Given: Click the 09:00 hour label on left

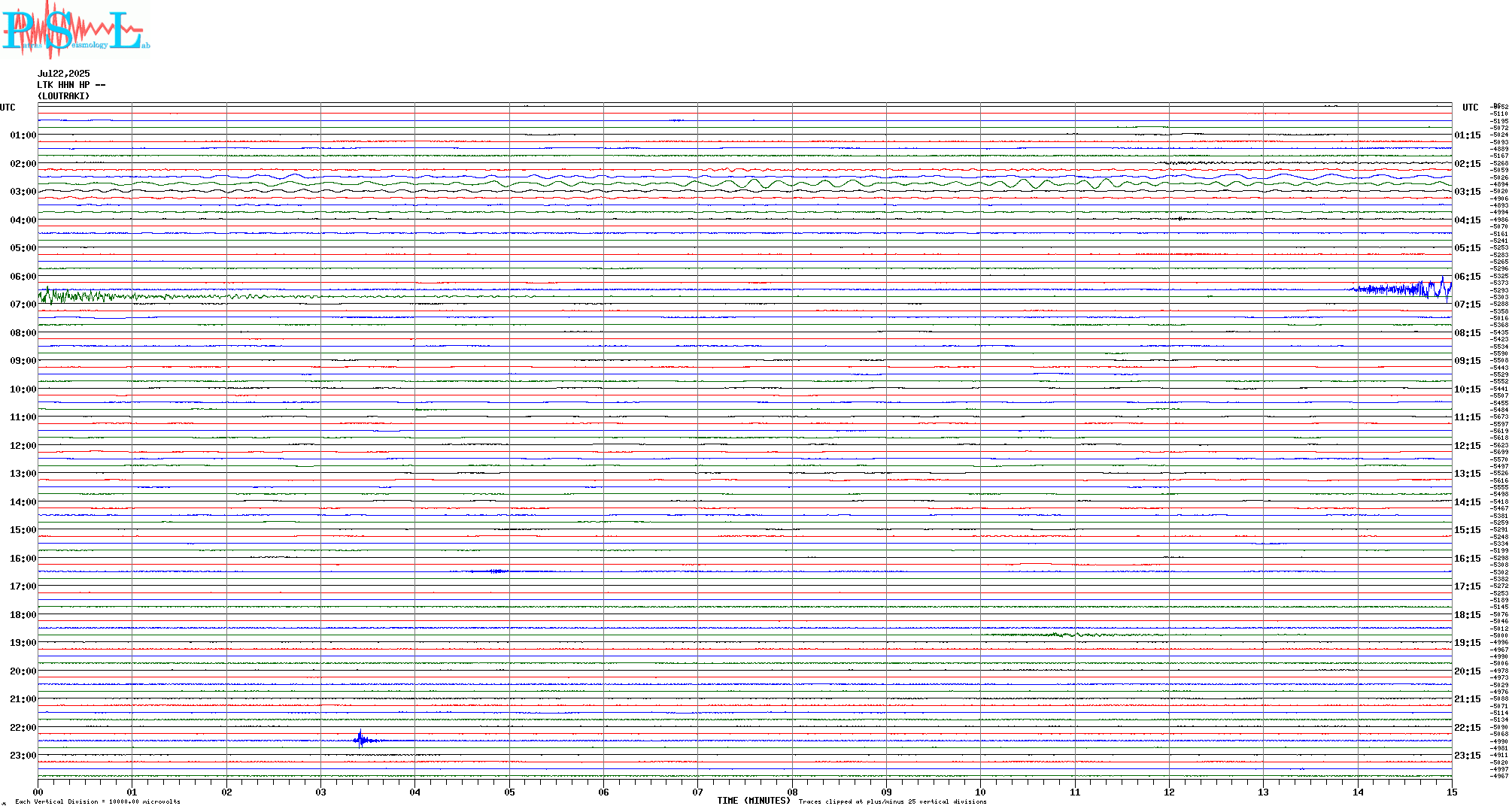Looking at the screenshot, I should coord(23,361).
